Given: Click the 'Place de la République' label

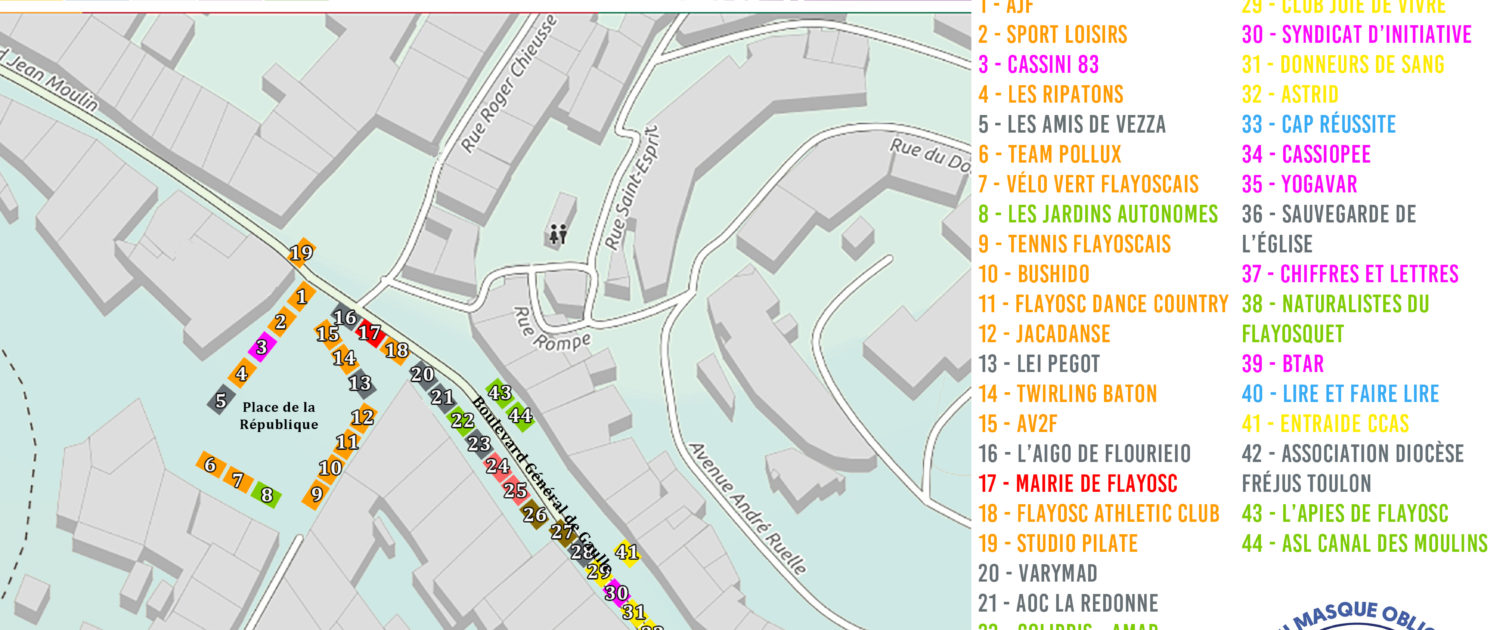Looking at the screenshot, I should [x=278, y=416].
